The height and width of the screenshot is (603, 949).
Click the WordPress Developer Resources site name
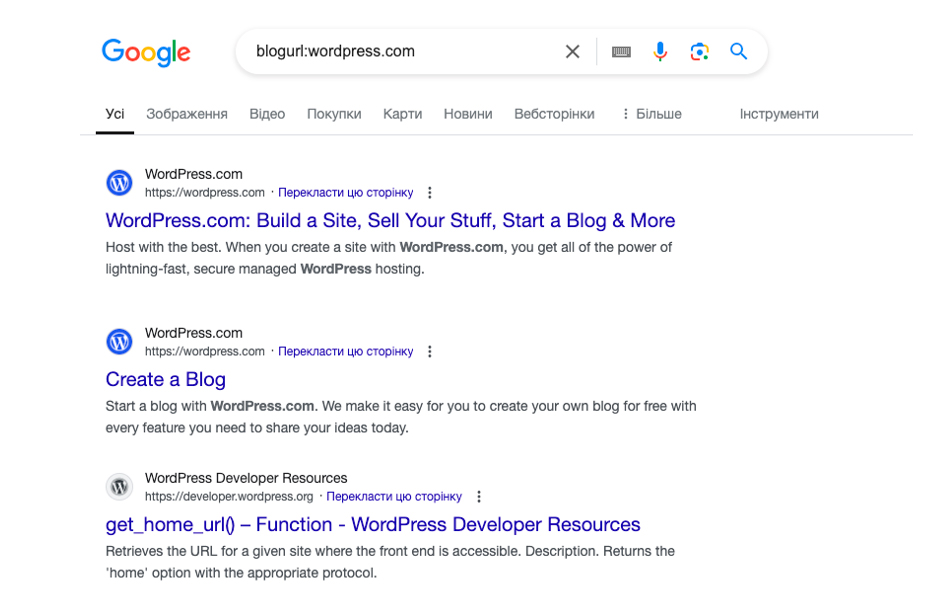pyautogui.click(x=246, y=478)
